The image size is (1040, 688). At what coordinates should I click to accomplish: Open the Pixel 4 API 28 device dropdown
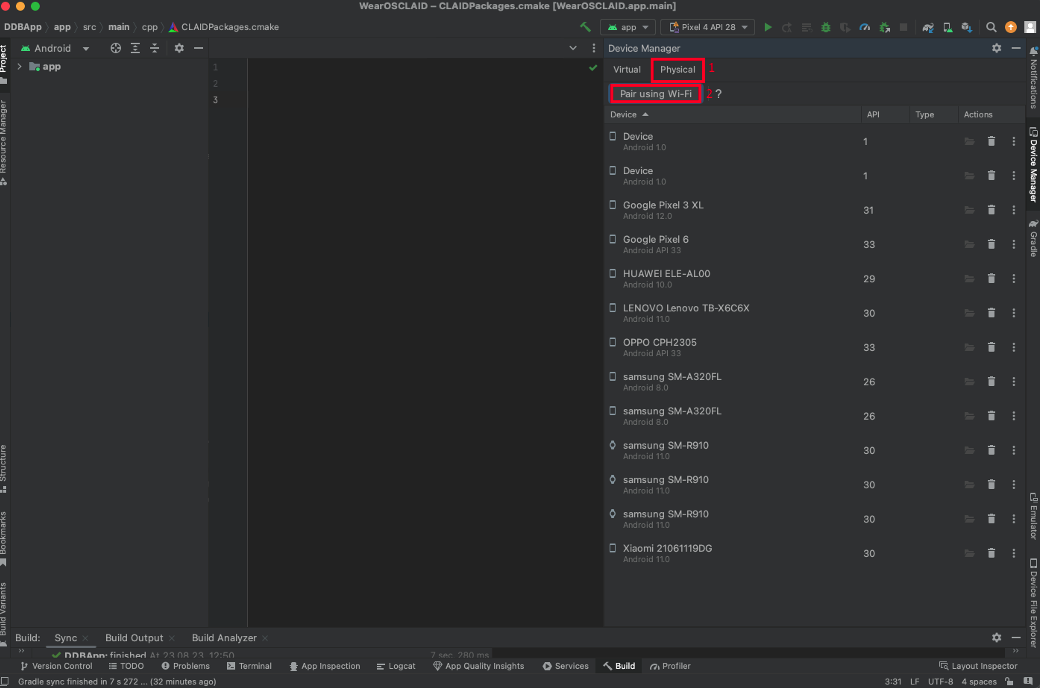pos(708,27)
